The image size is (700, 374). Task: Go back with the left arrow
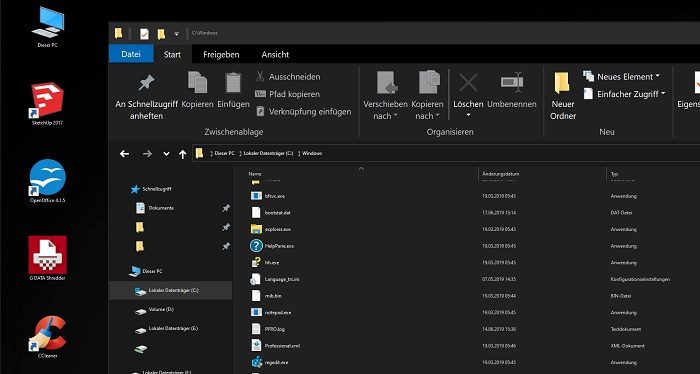point(125,154)
